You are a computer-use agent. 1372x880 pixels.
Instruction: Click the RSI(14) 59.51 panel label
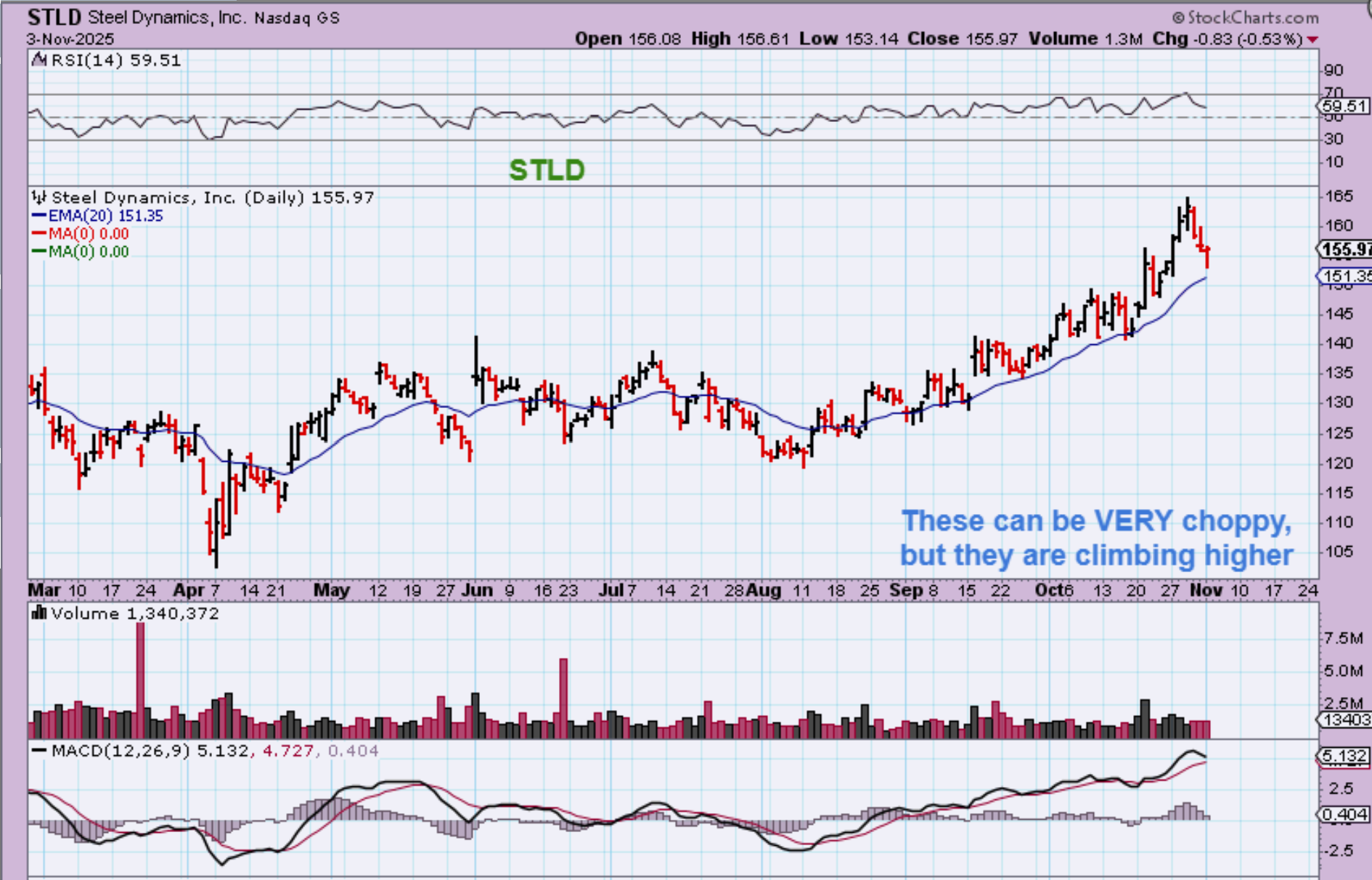[116, 60]
